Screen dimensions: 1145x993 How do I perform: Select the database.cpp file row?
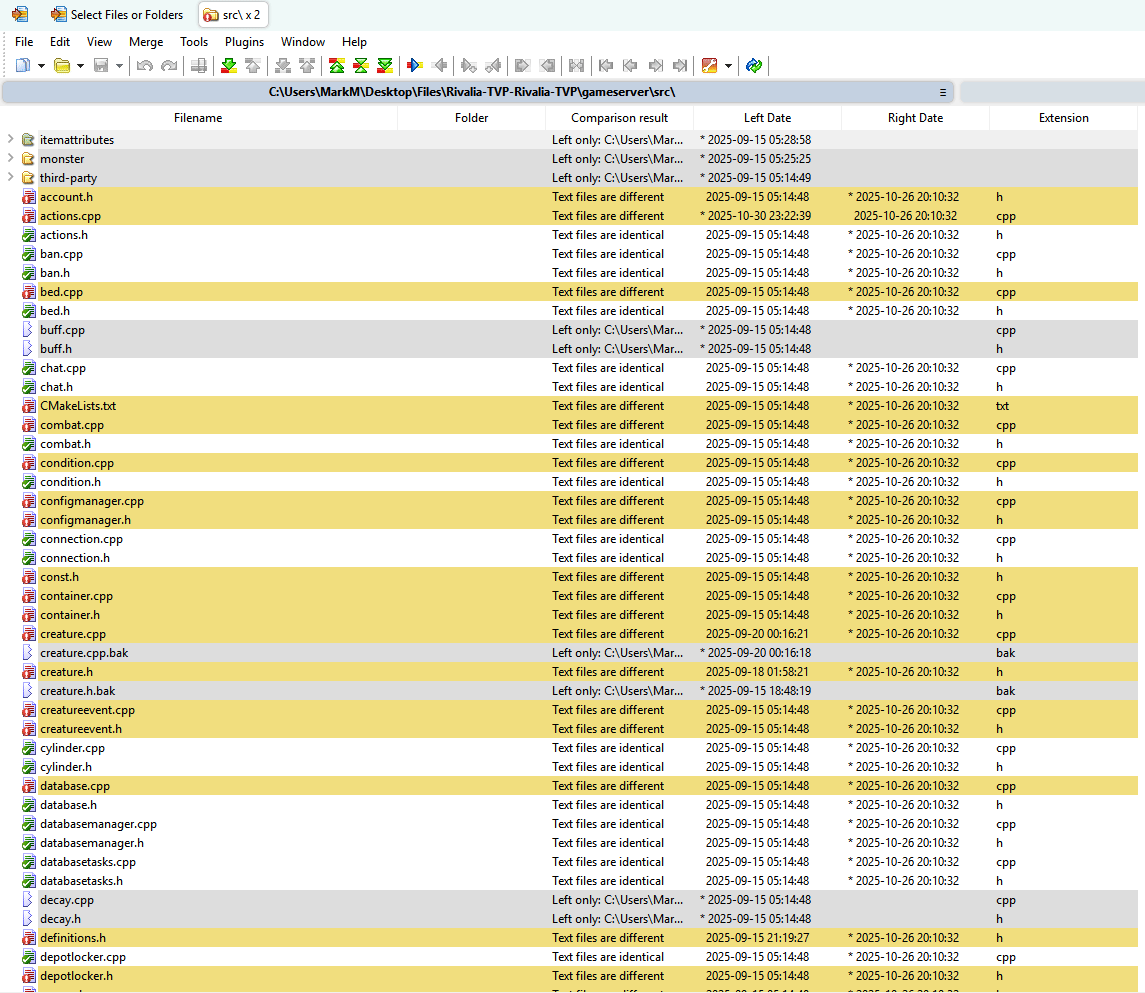[x=569, y=785]
